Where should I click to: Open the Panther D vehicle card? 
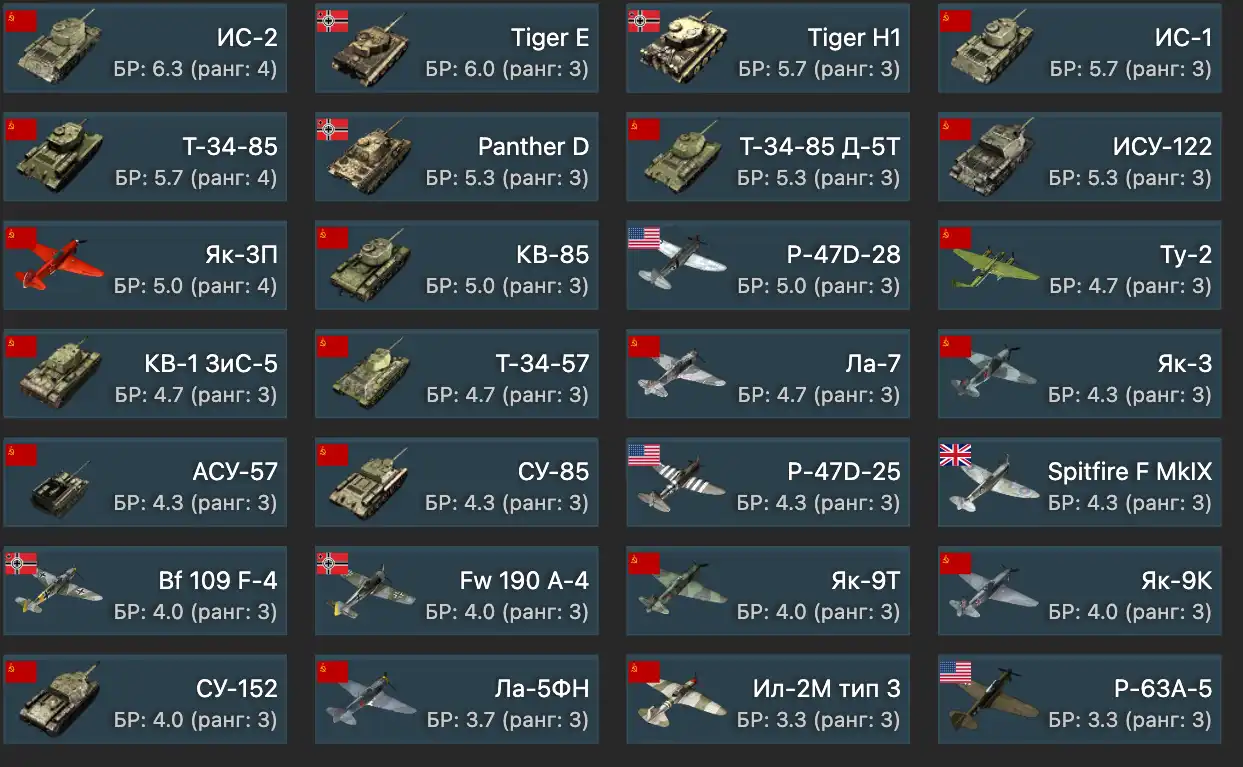(x=456, y=157)
